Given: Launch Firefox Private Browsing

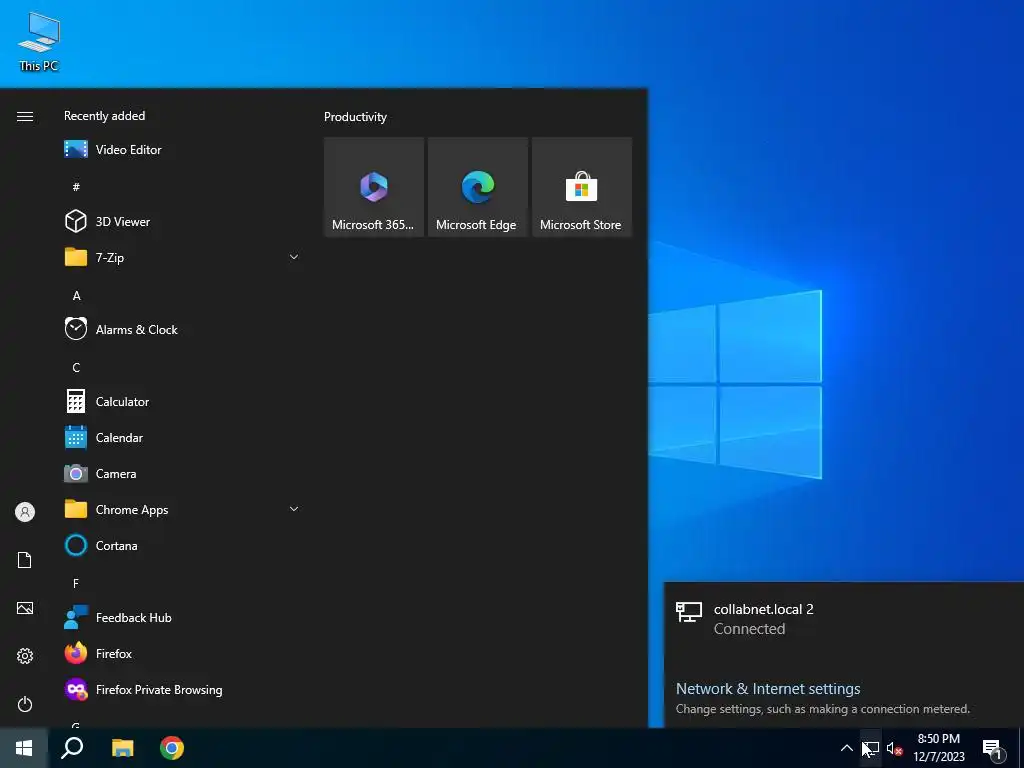Looking at the screenshot, I should (182, 690).
